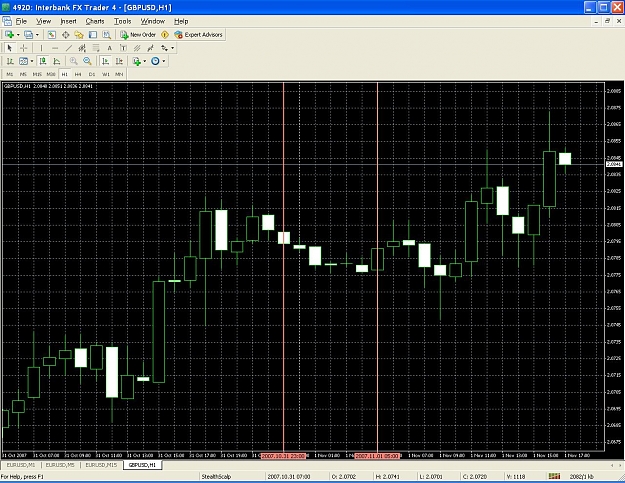Image resolution: width=625 pixels, height=483 pixels.
Task: Toggle the Auto Scroll chart button
Action: point(105,61)
